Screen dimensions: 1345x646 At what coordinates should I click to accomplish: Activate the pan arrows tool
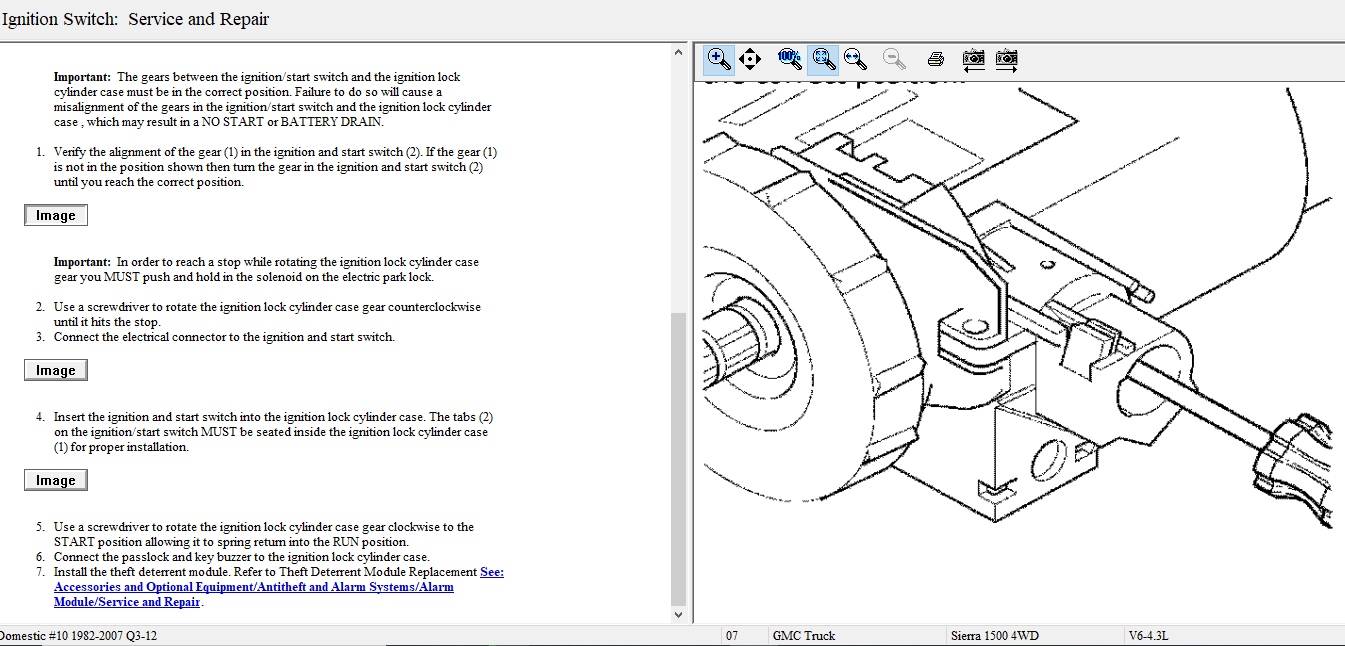(x=750, y=59)
